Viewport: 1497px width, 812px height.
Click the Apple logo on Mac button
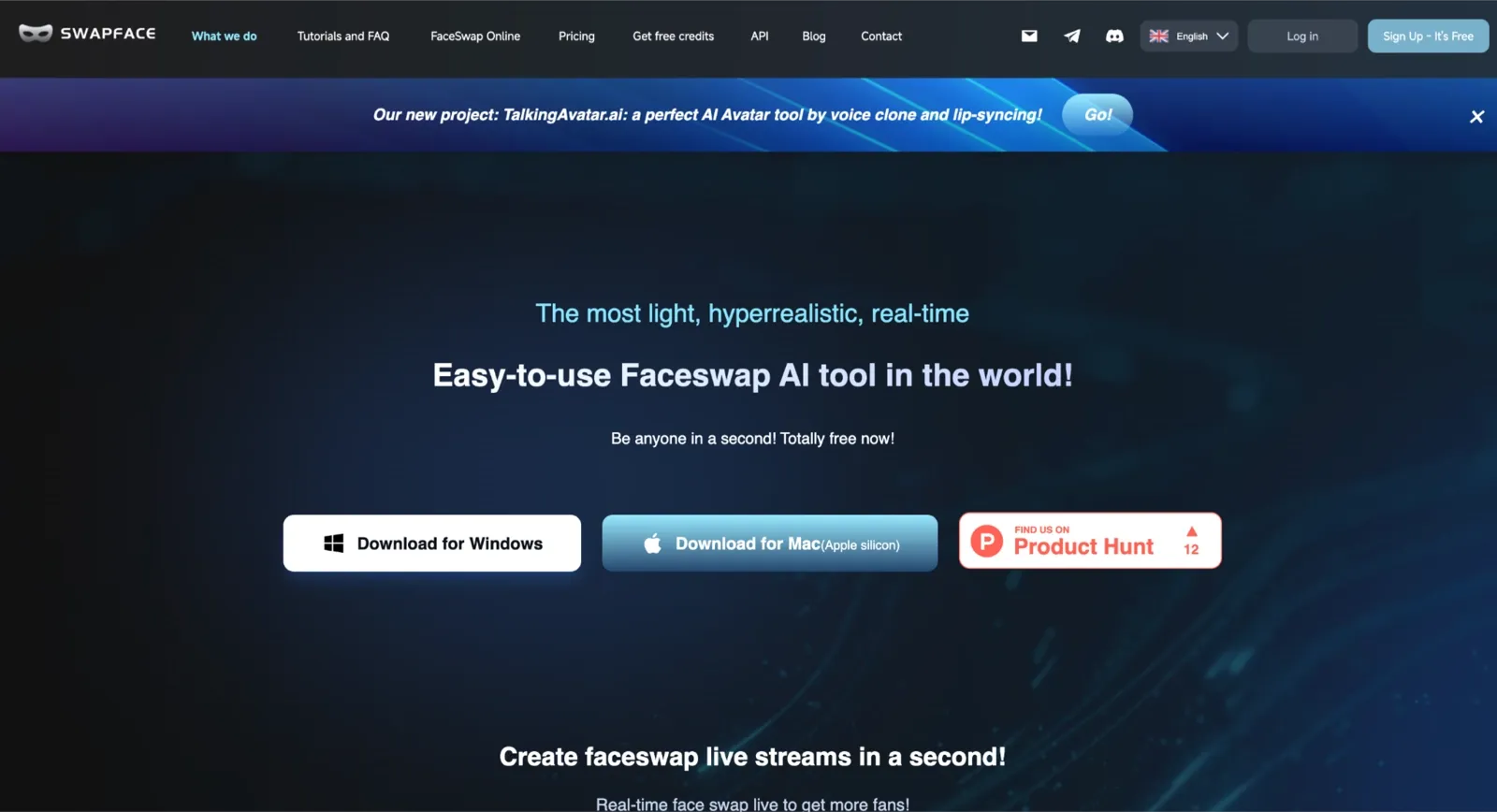point(652,544)
